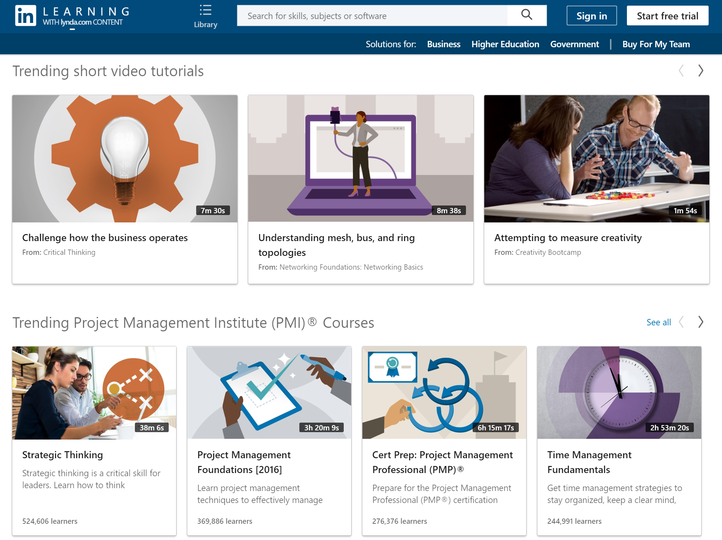Show previous trending short video tutorials

(681, 71)
